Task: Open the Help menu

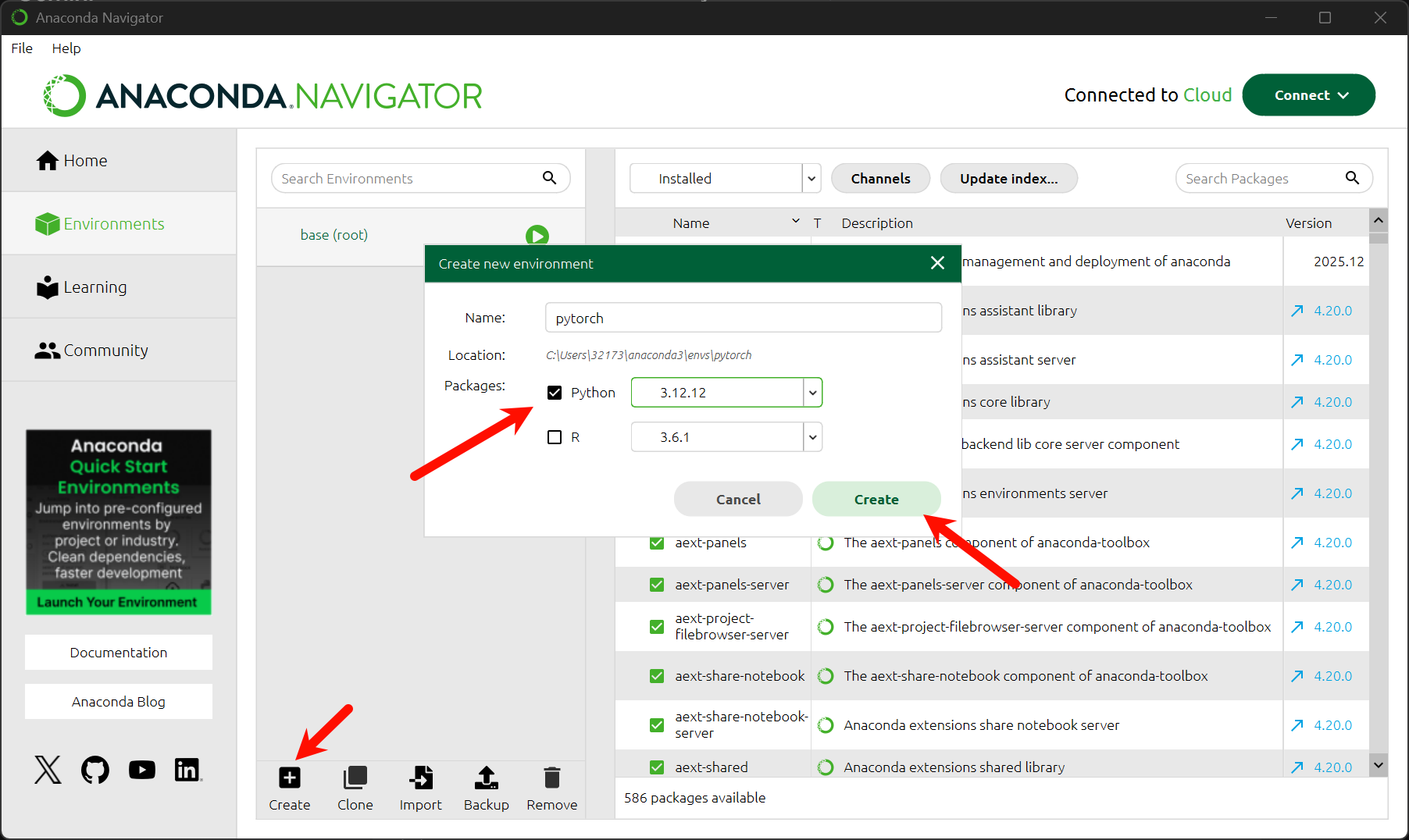Action: pos(66,48)
